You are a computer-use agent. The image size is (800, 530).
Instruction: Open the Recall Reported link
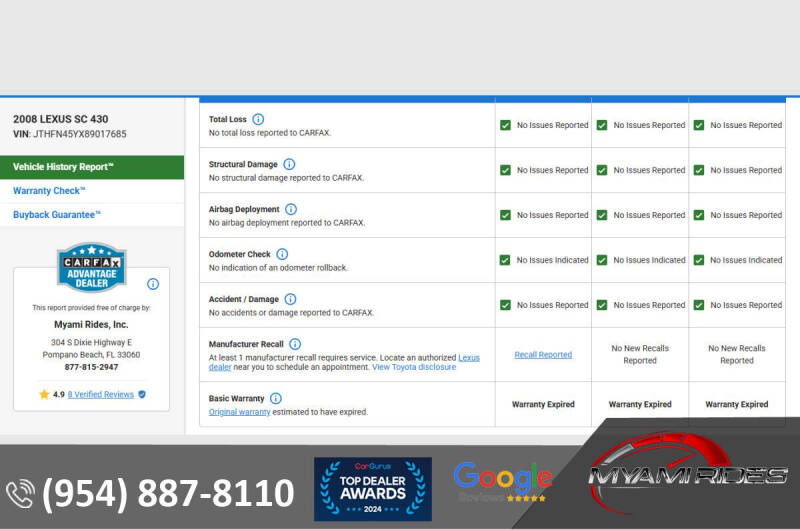tap(543, 355)
